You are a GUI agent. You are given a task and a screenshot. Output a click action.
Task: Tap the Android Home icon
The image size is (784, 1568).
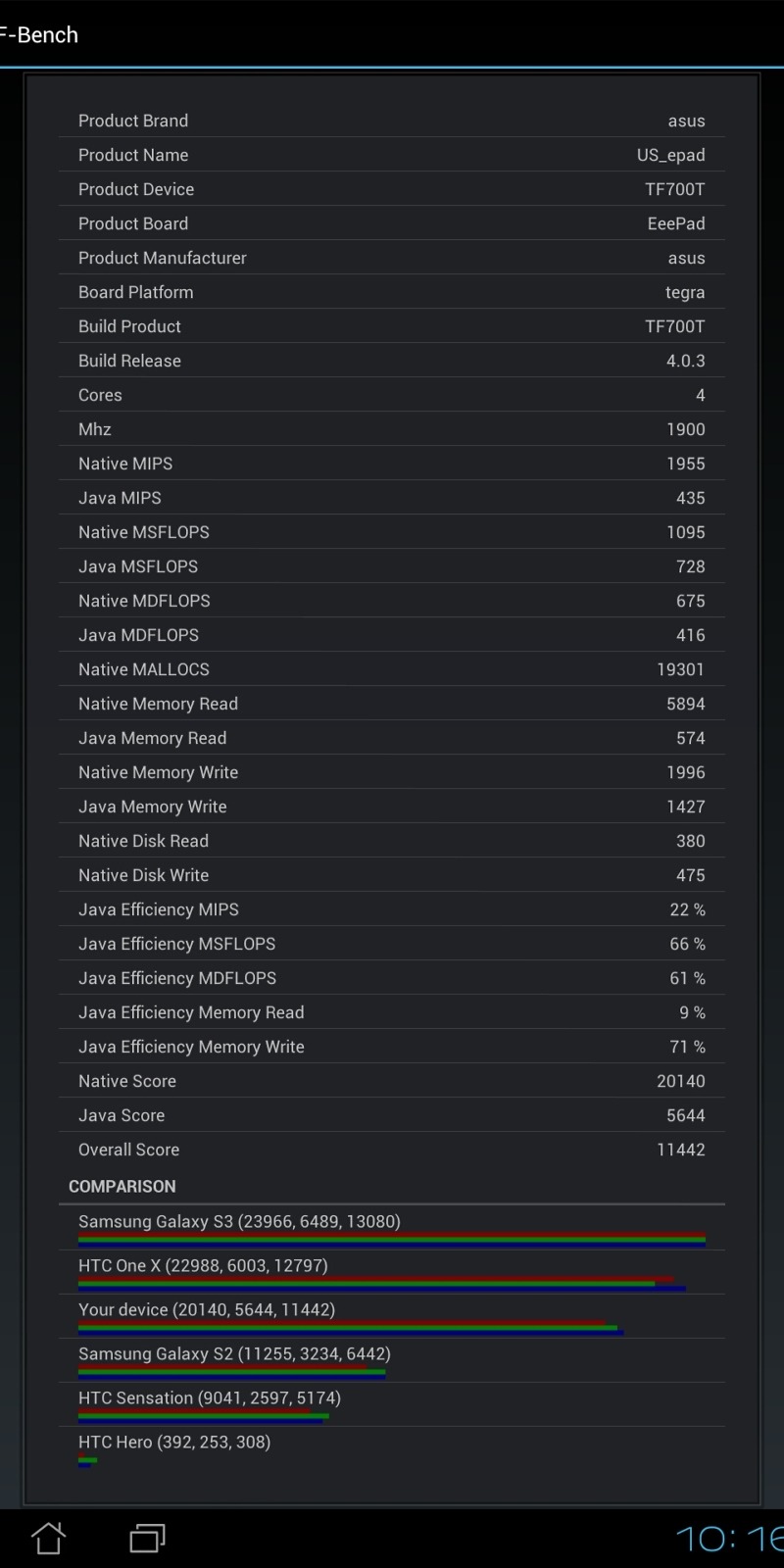coord(48,1538)
